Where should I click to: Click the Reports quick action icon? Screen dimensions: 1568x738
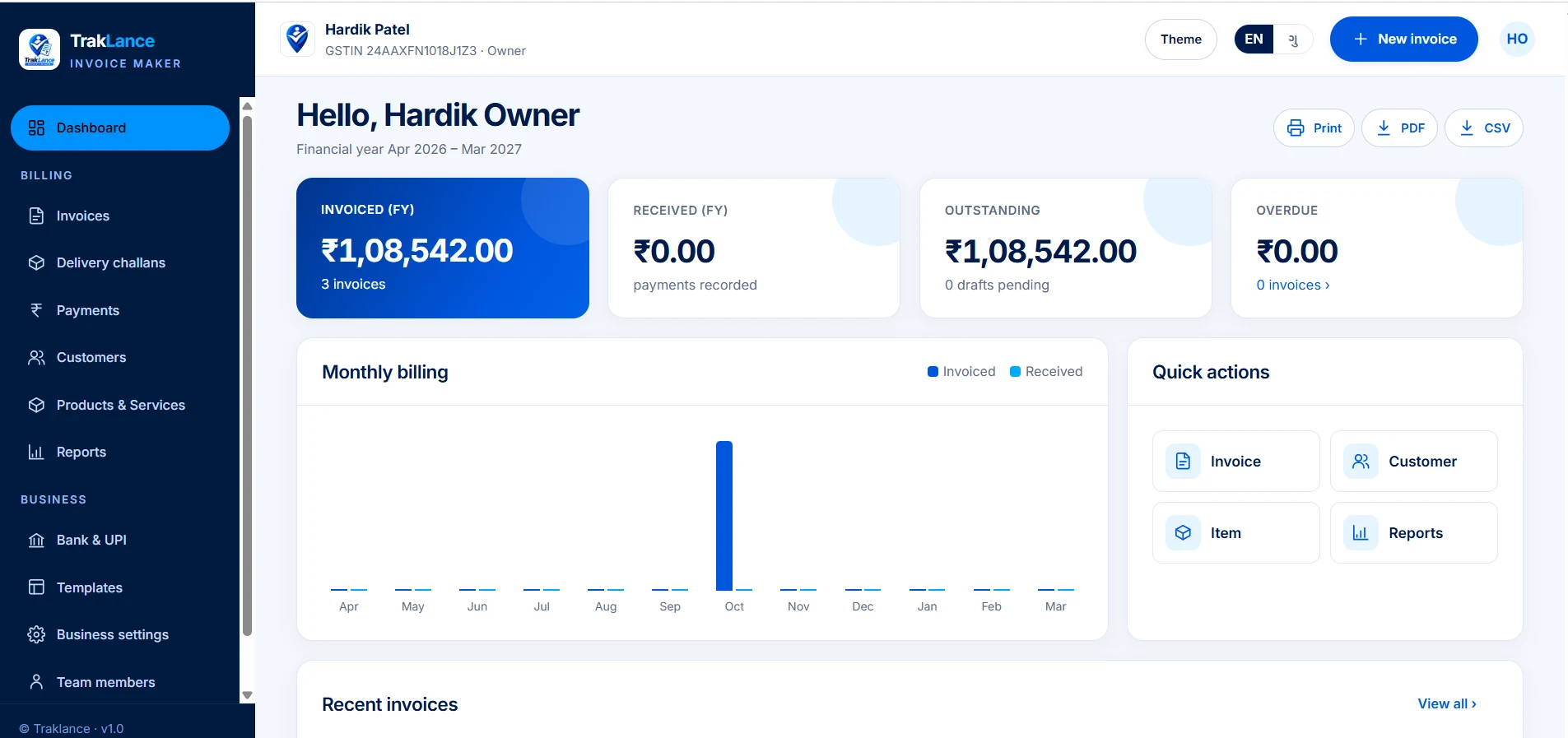click(1361, 533)
